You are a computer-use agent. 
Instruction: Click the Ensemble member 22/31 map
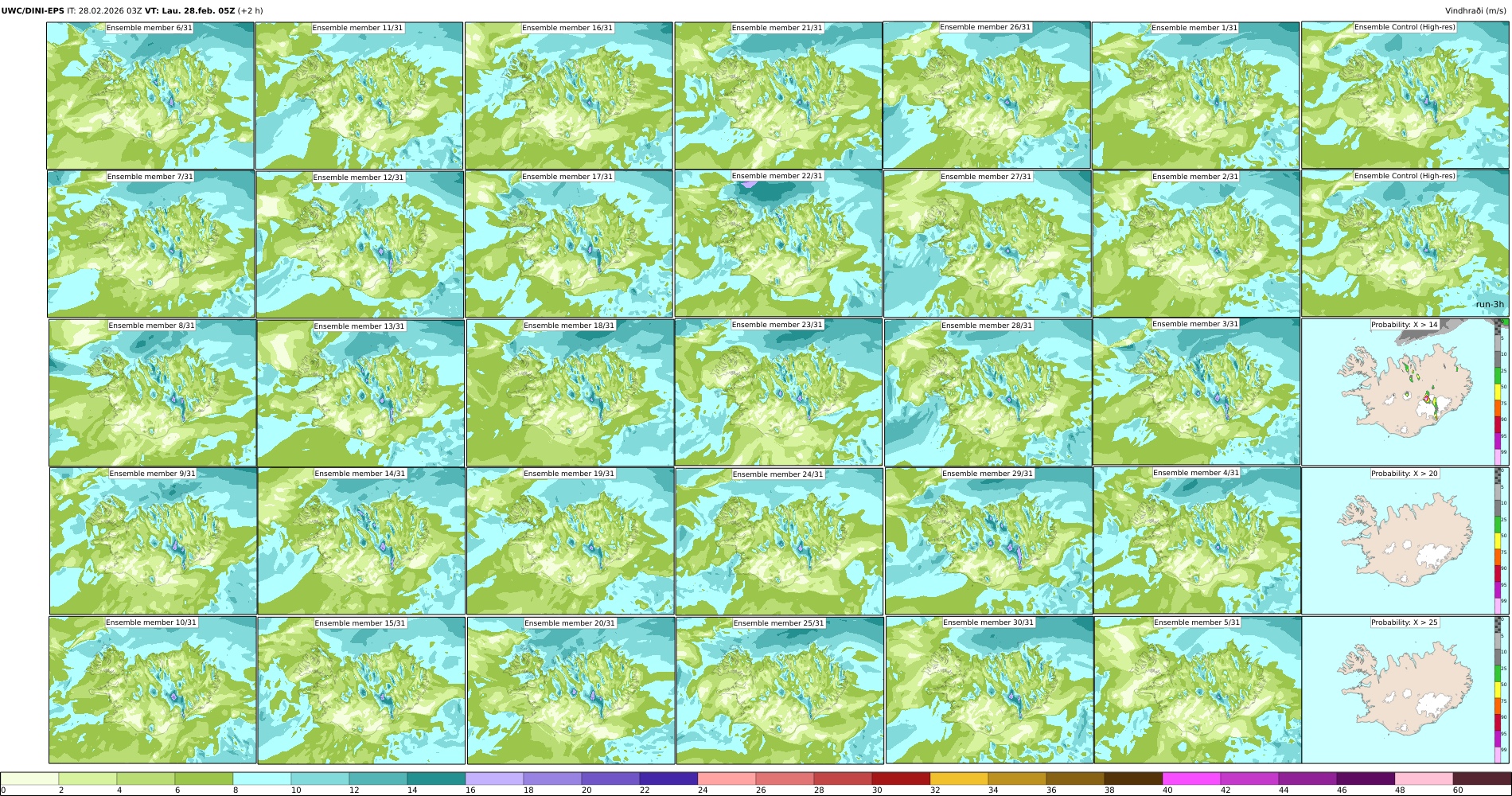click(778, 244)
